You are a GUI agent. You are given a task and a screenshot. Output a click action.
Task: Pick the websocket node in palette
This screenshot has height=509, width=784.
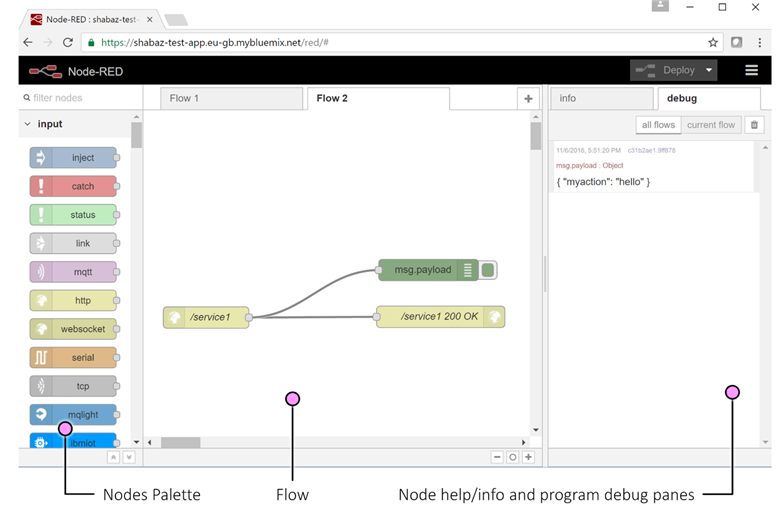[x=73, y=328]
